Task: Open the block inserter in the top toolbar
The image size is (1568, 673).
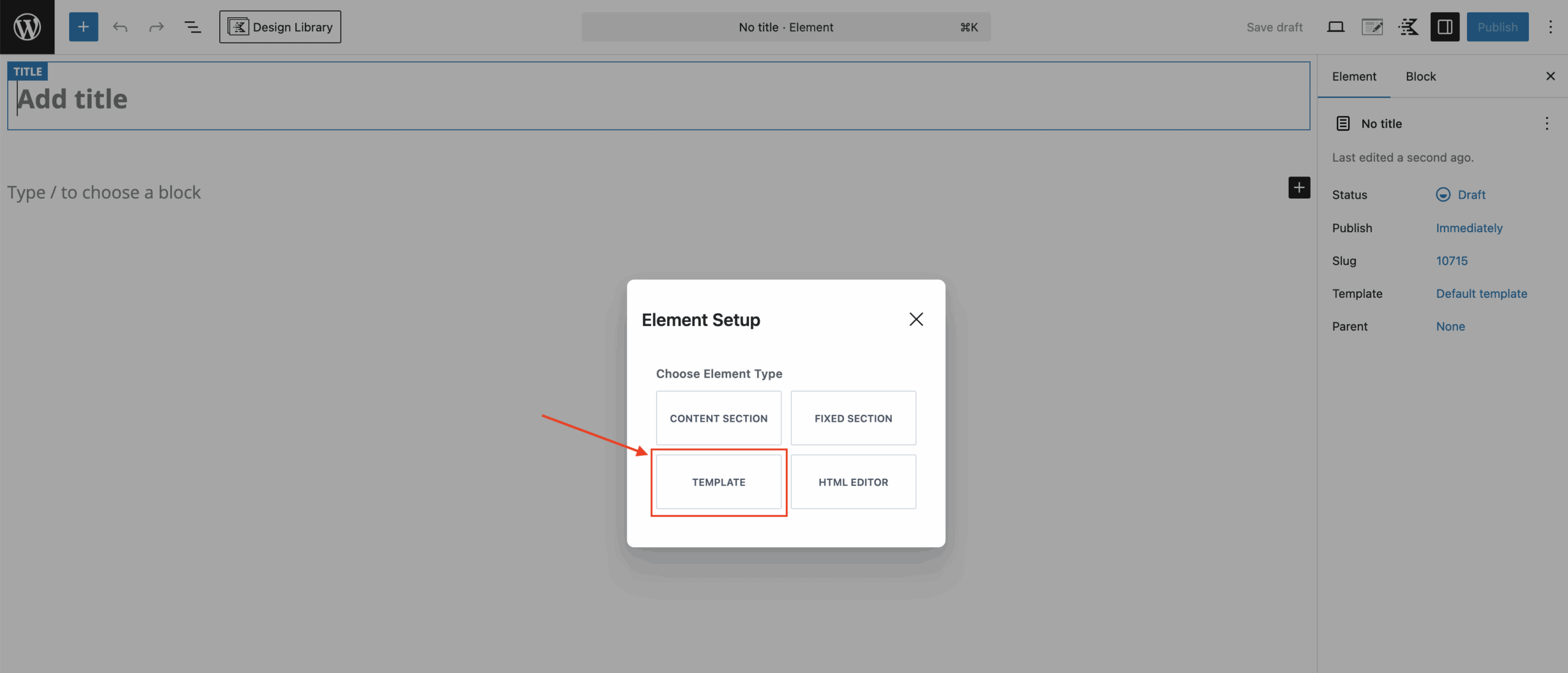Action: [x=83, y=26]
